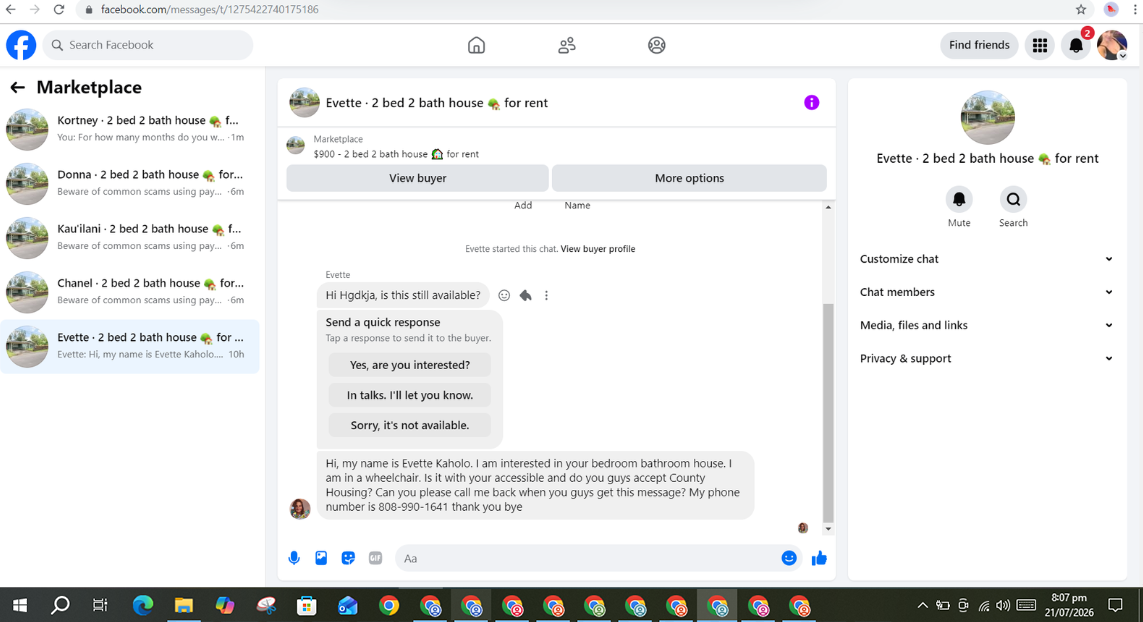Click the Facebook logo icon
Viewport: 1143px width, 622px height.
[x=21, y=45]
